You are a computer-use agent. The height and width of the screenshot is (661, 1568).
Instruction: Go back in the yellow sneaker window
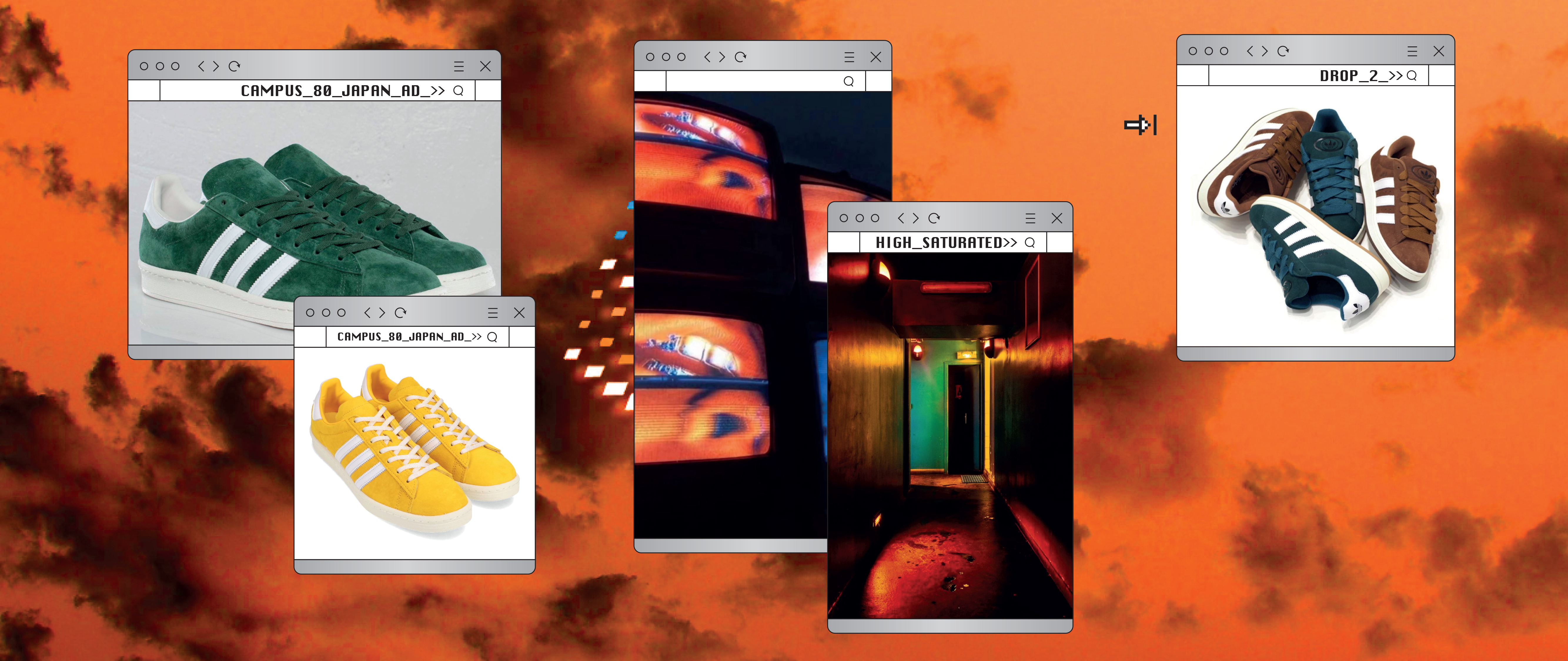[x=367, y=313]
